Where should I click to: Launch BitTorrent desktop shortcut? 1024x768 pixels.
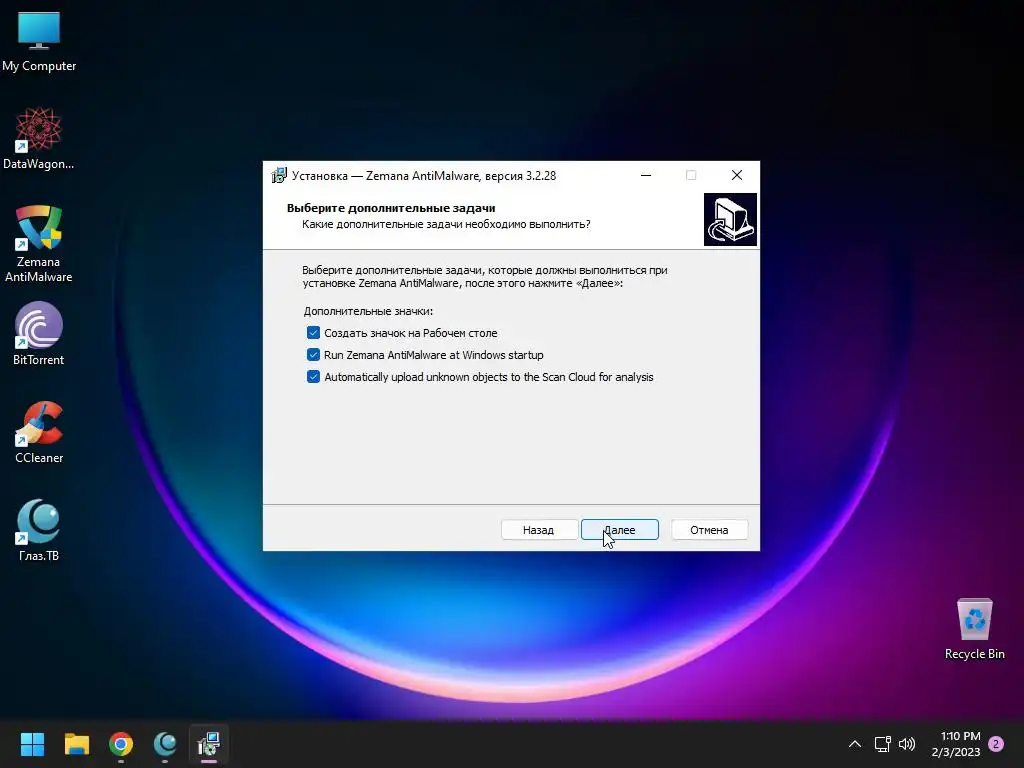point(39,334)
